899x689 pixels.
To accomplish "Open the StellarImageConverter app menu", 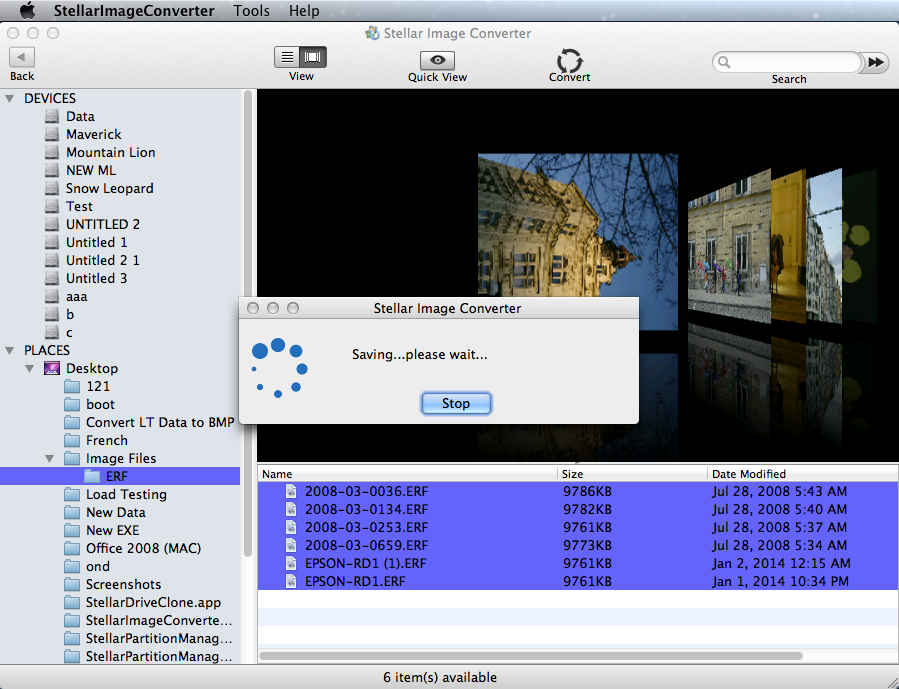I will pyautogui.click(x=134, y=10).
